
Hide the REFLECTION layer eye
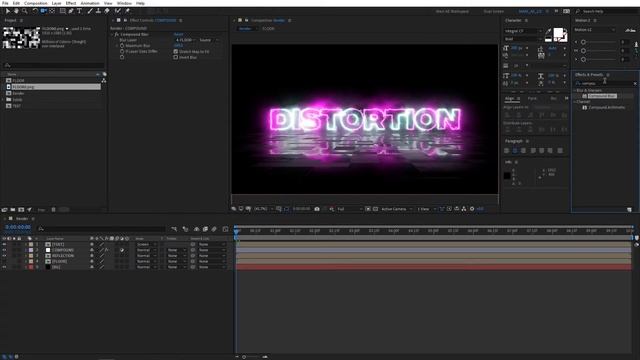4,256
